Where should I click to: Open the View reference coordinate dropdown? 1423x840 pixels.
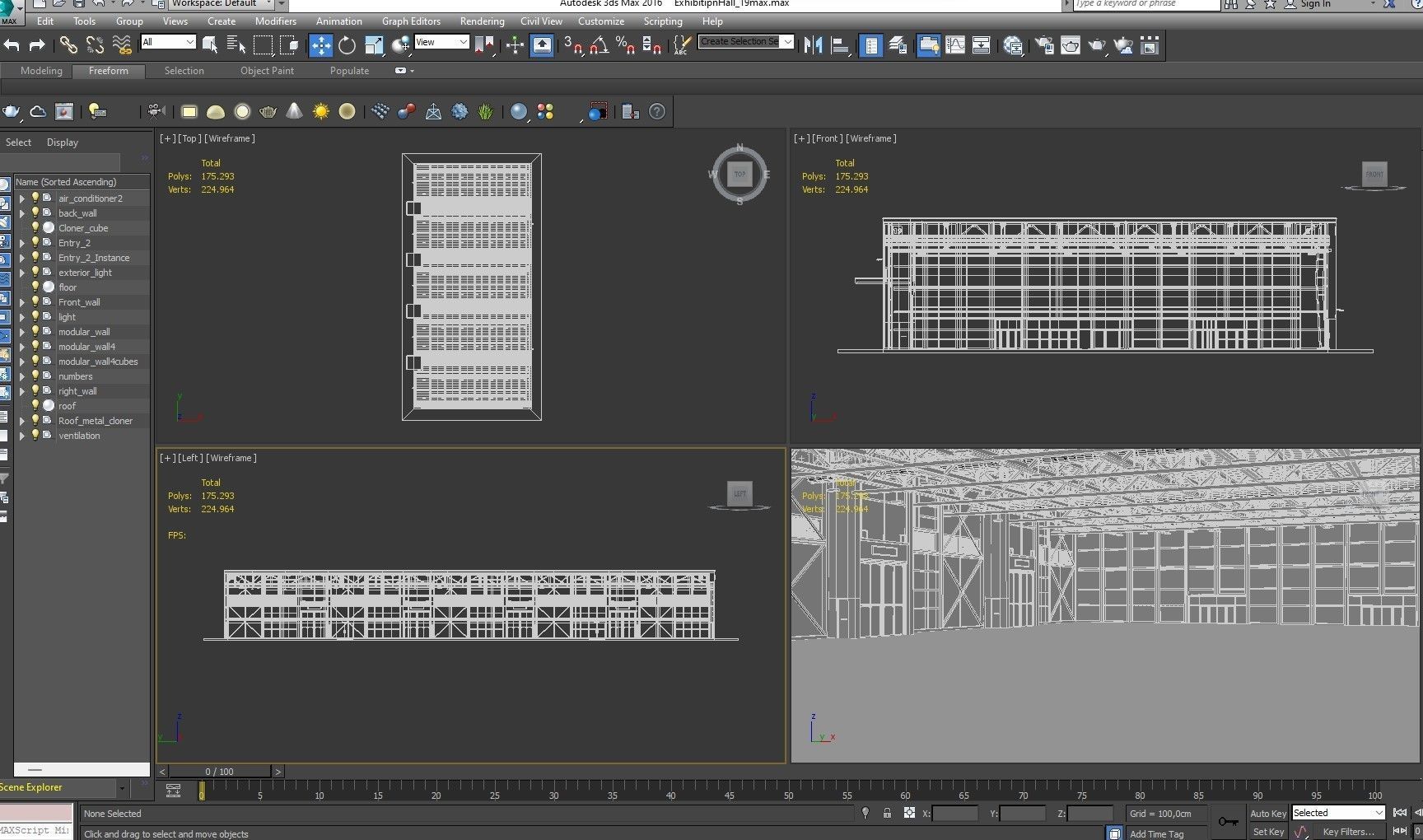(441, 42)
